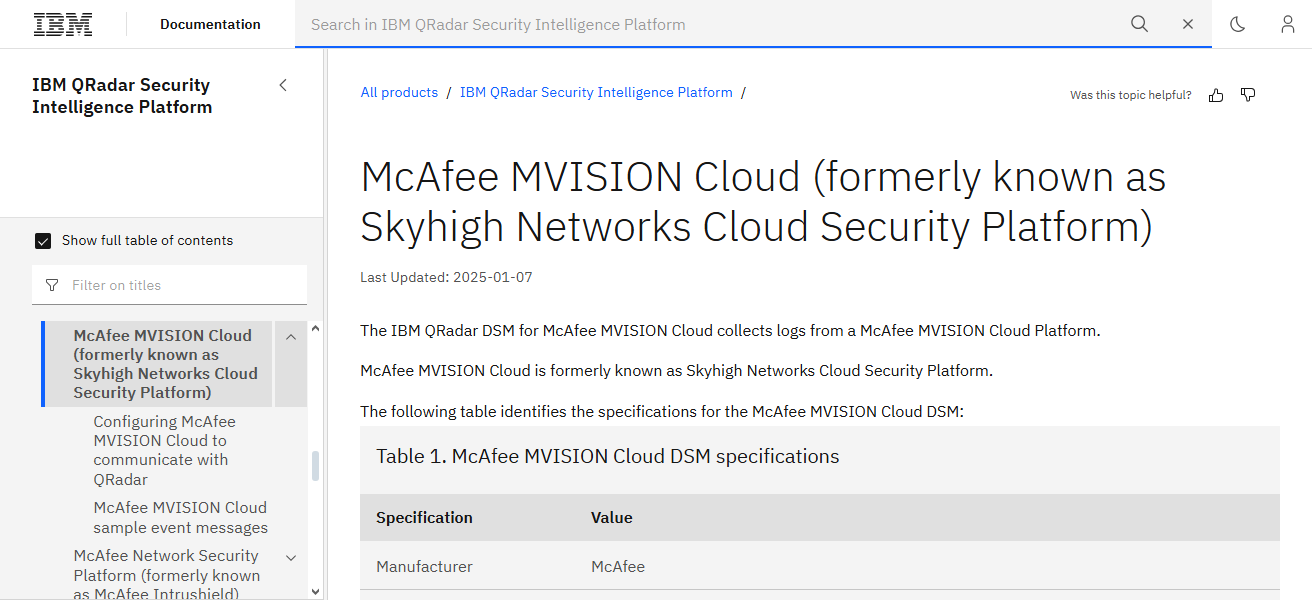The image size is (1312, 600).
Task: Click the IBM logo
Action: click(62, 24)
